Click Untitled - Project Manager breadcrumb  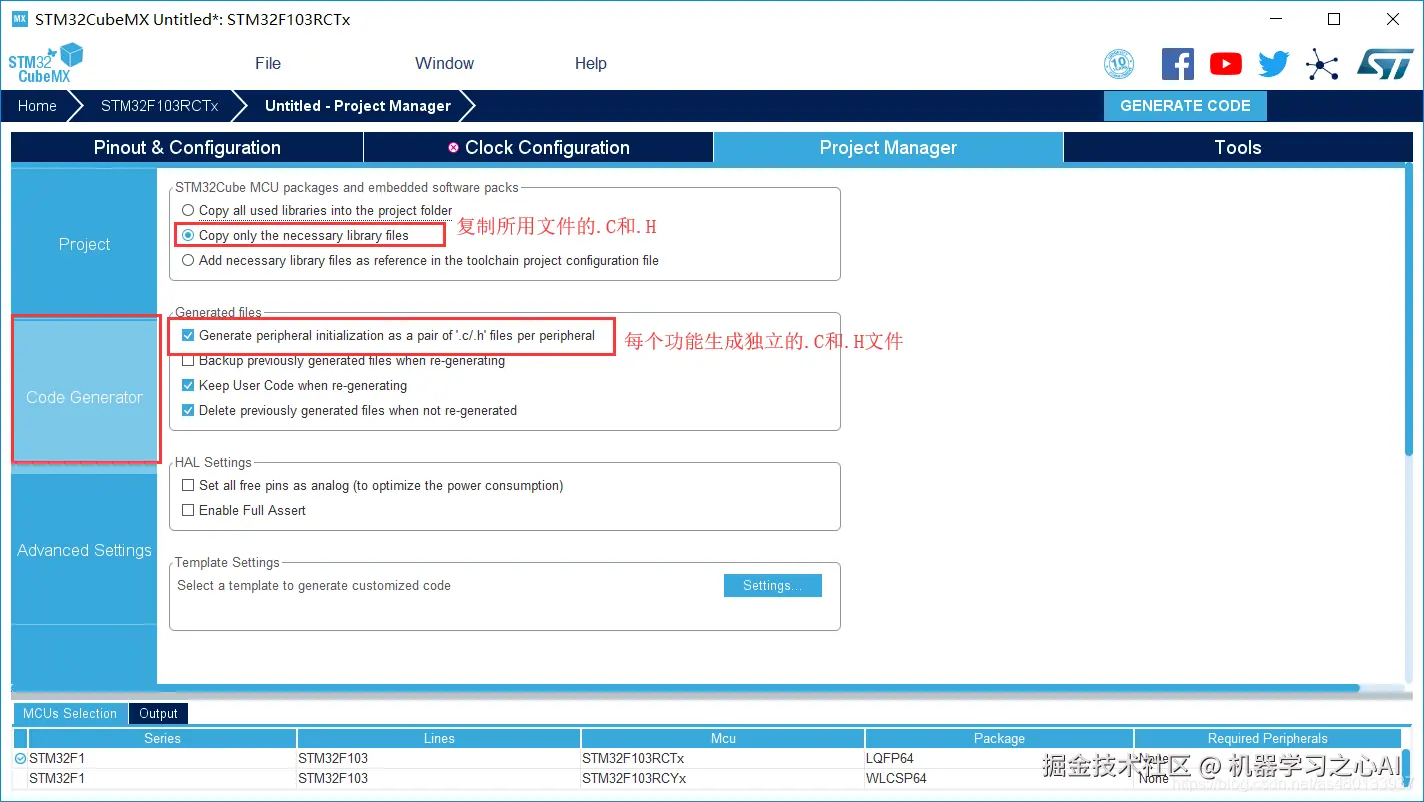click(x=358, y=106)
